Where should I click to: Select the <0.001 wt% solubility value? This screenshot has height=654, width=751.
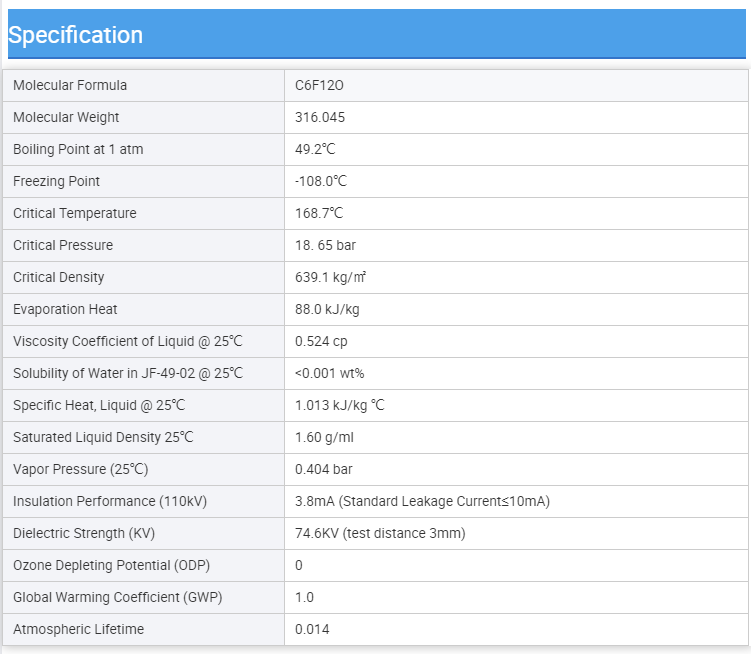point(330,373)
